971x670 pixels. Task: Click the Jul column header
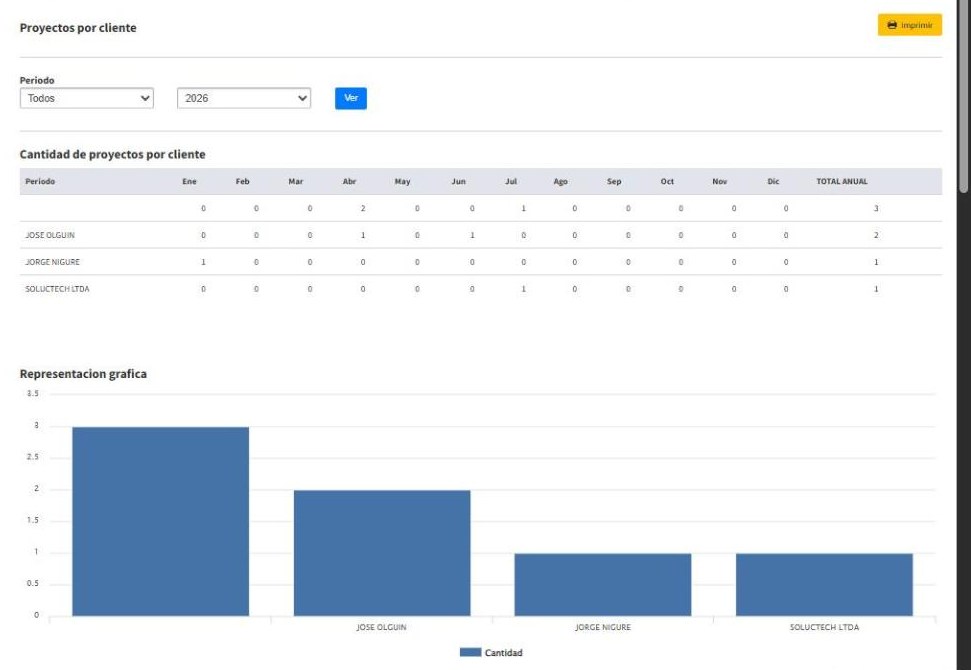point(511,181)
